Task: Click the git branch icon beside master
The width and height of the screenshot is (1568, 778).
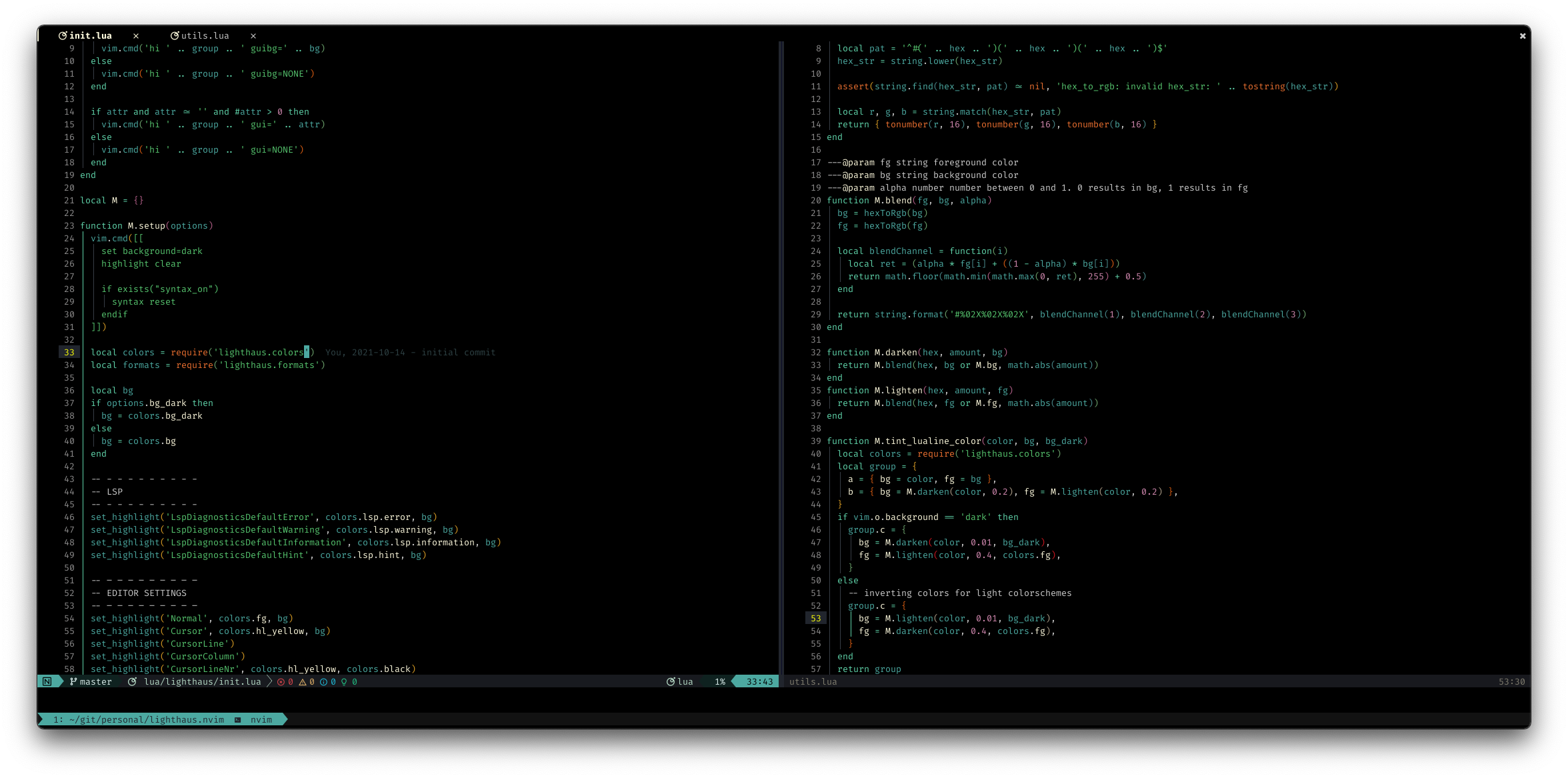Action: [73, 681]
